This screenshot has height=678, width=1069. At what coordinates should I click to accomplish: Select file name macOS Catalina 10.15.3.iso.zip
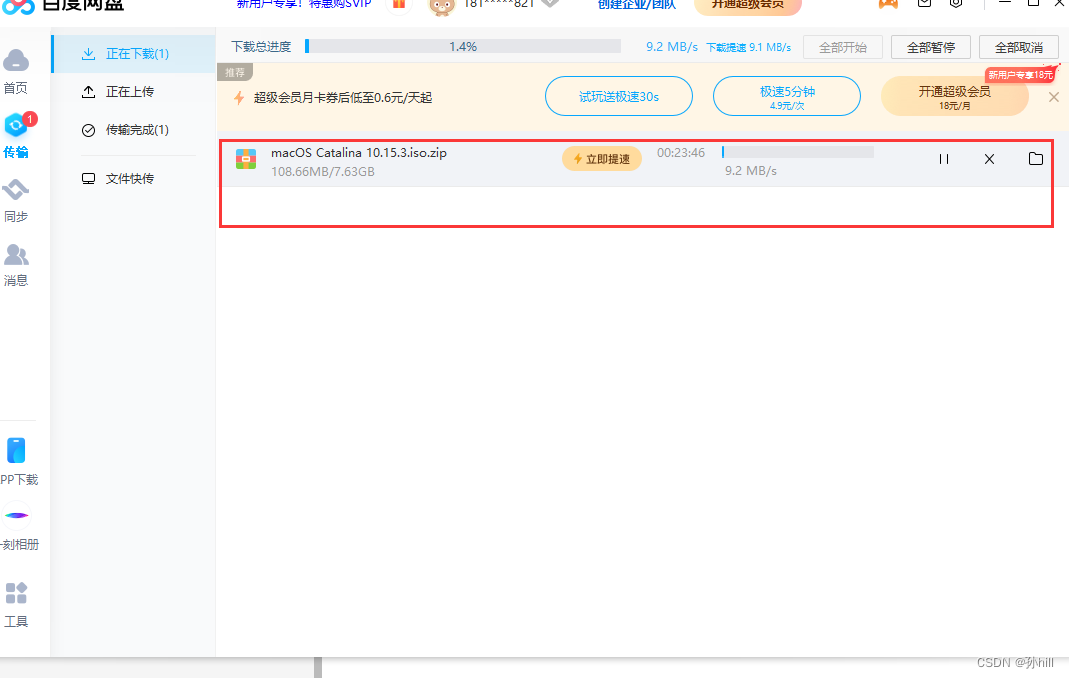click(x=359, y=153)
